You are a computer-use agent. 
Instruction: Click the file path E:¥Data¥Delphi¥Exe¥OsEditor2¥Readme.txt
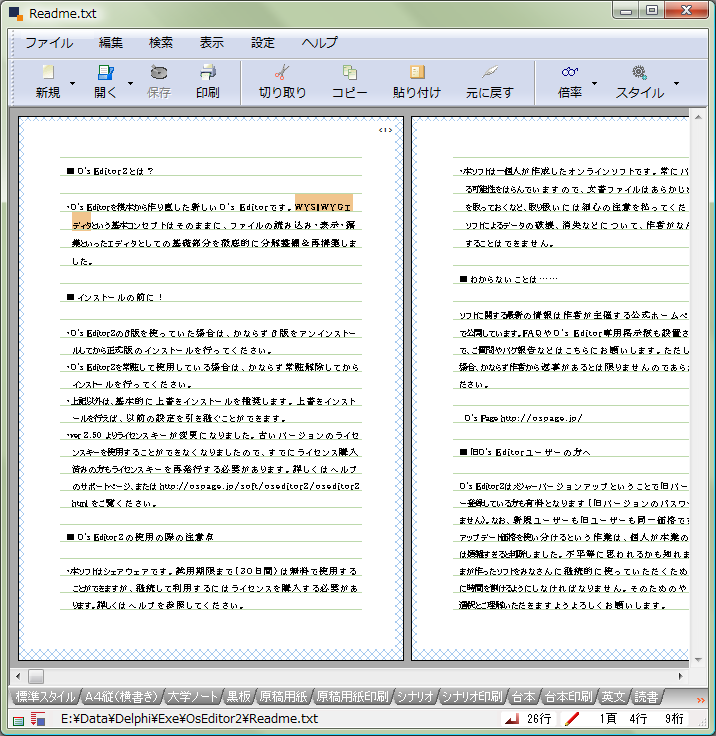tap(189, 719)
